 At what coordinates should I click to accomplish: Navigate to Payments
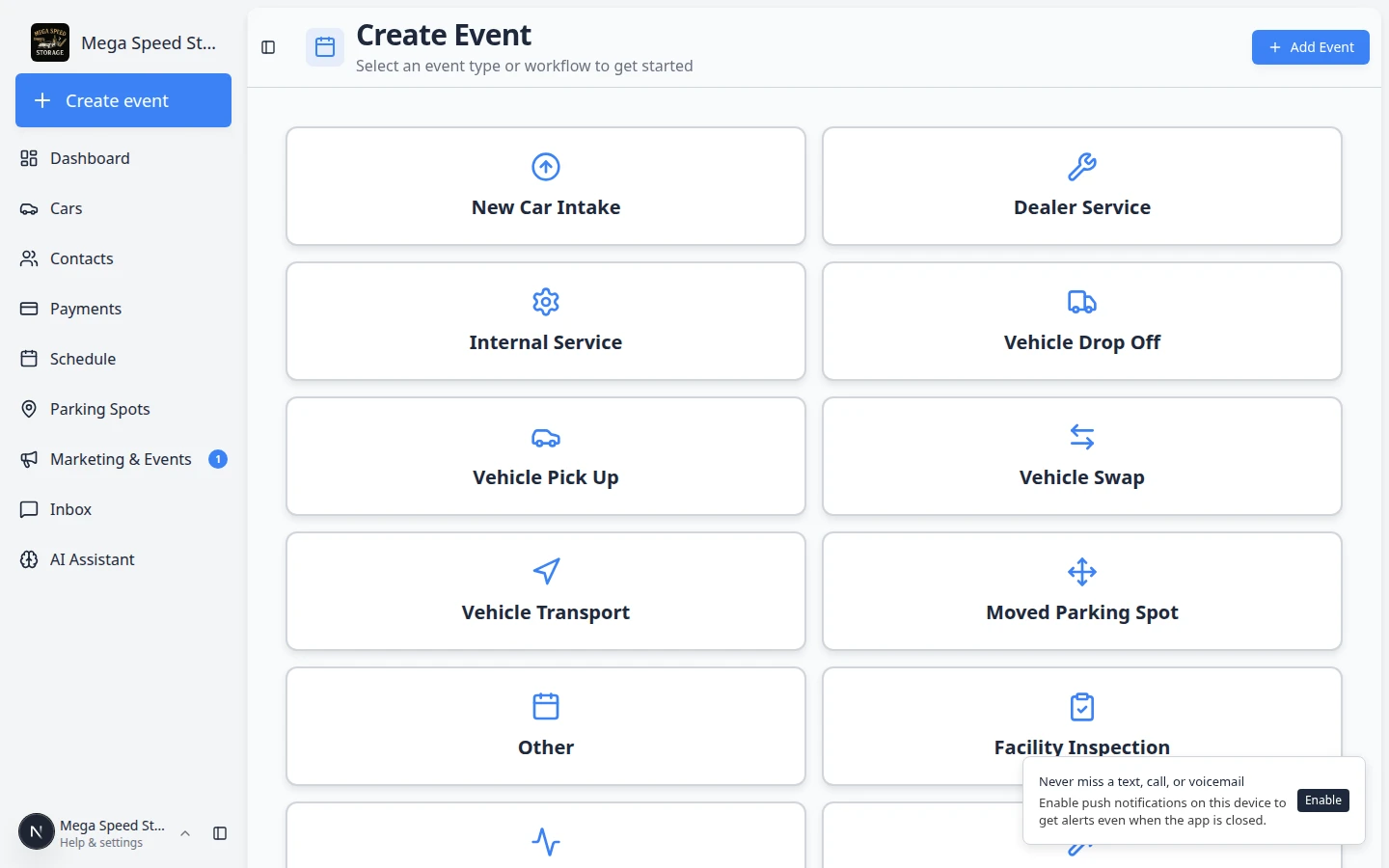click(x=123, y=309)
